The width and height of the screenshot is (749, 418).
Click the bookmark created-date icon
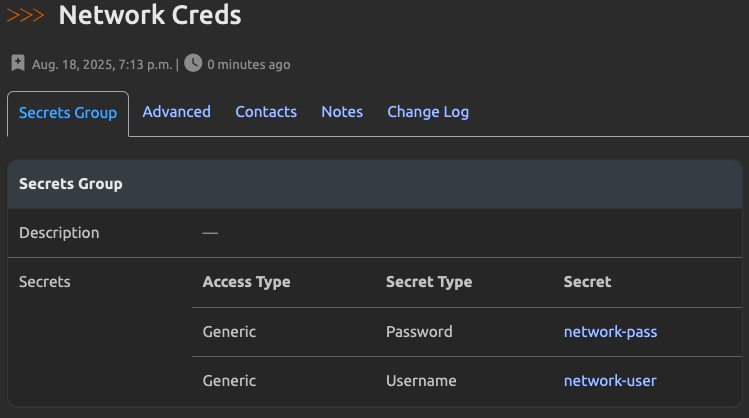(18, 63)
